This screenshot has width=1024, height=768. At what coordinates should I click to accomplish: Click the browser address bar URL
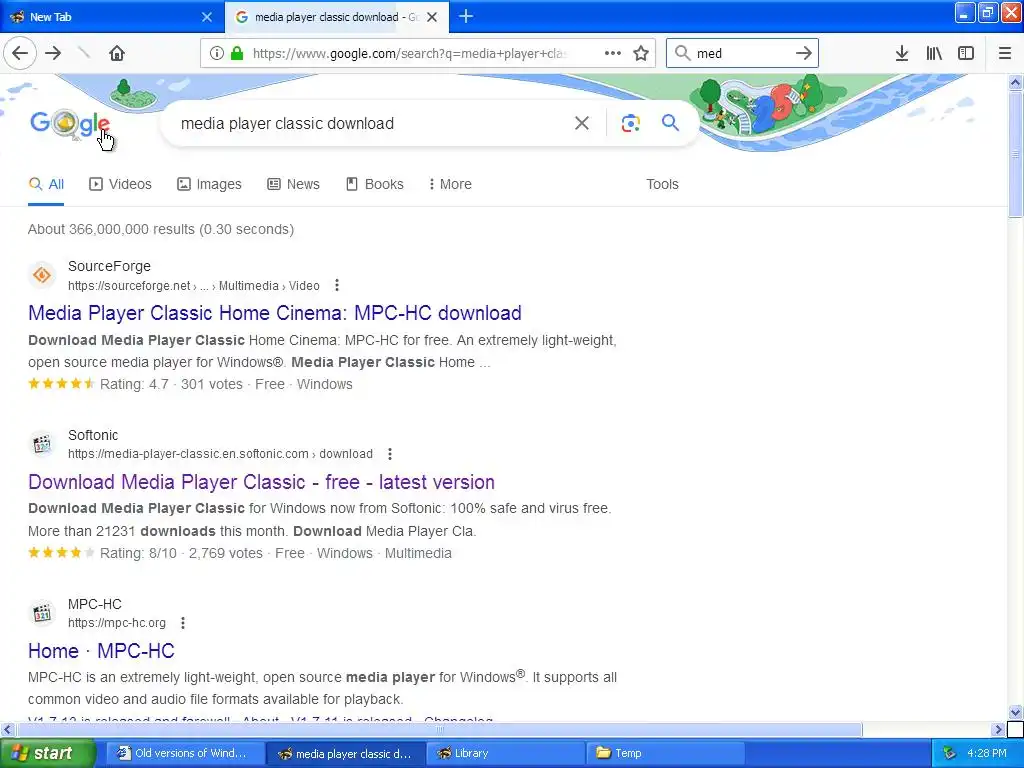[x=409, y=54]
